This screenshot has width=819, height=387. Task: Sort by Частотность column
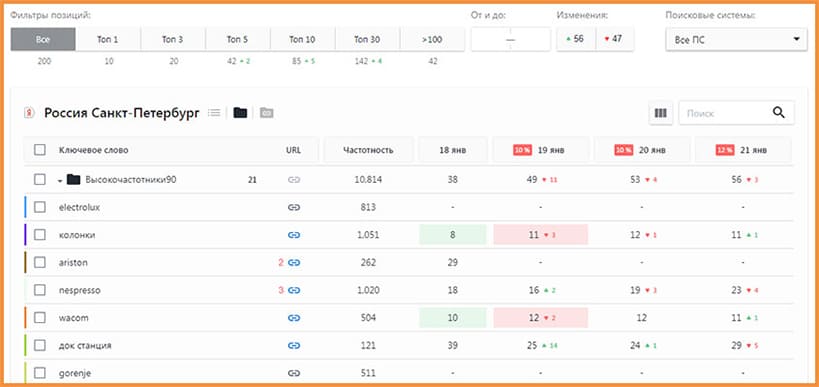click(x=368, y=150)
